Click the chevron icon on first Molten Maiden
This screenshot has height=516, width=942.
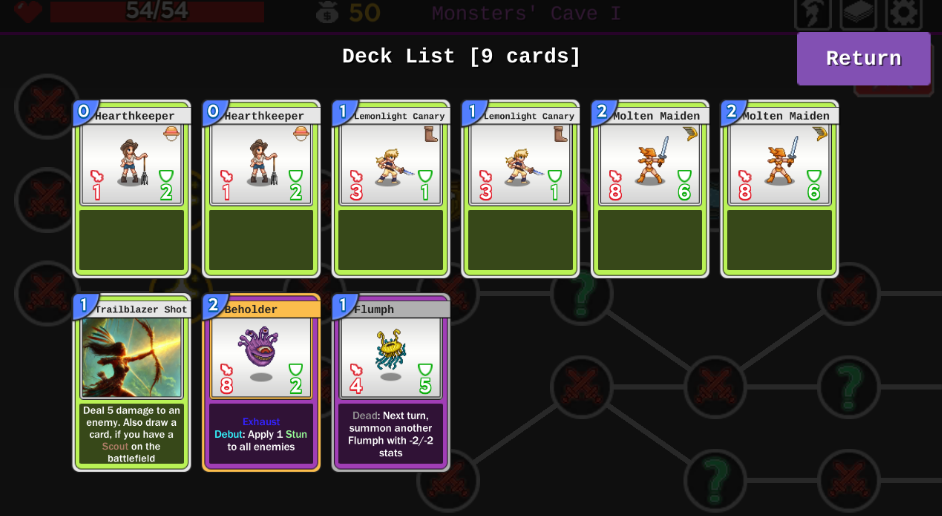point(690,133)
